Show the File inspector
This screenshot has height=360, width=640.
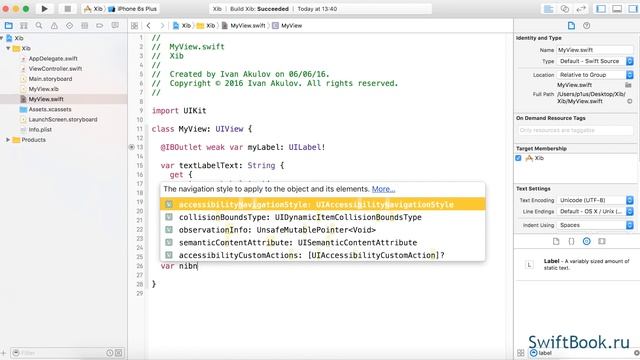coord(571,26)
